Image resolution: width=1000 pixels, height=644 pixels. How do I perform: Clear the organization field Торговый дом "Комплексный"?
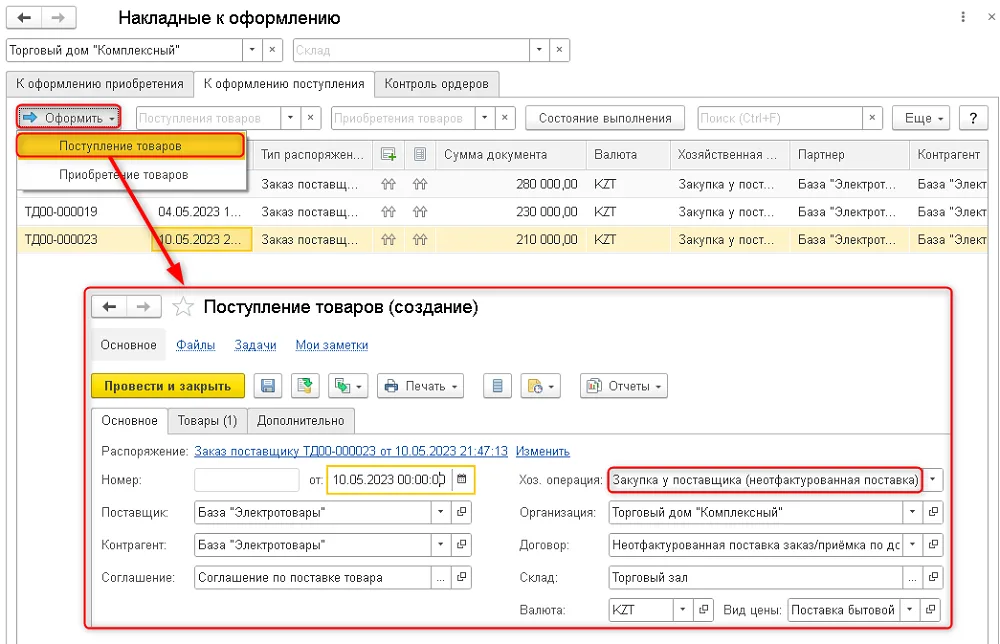coord(272,50)
